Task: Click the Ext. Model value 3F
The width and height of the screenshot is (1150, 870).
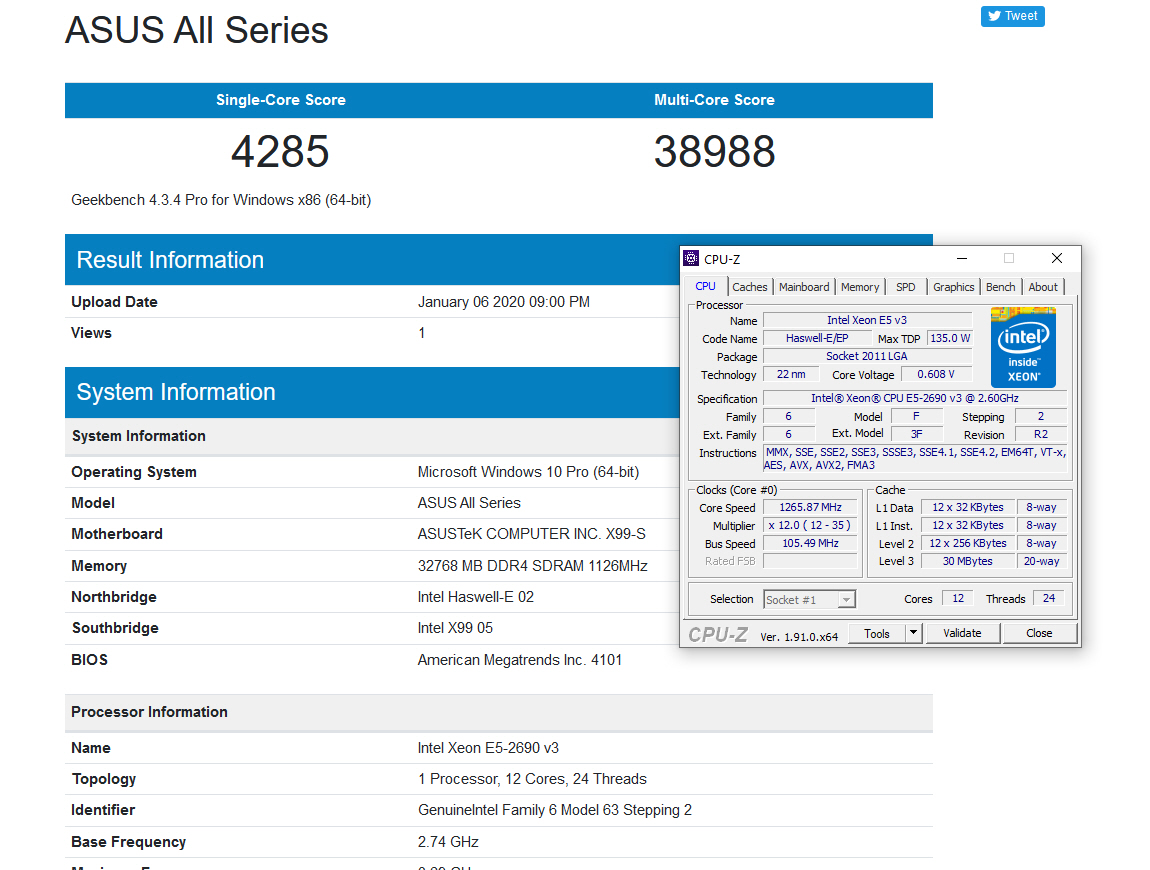Action: [x=916, y=434]
